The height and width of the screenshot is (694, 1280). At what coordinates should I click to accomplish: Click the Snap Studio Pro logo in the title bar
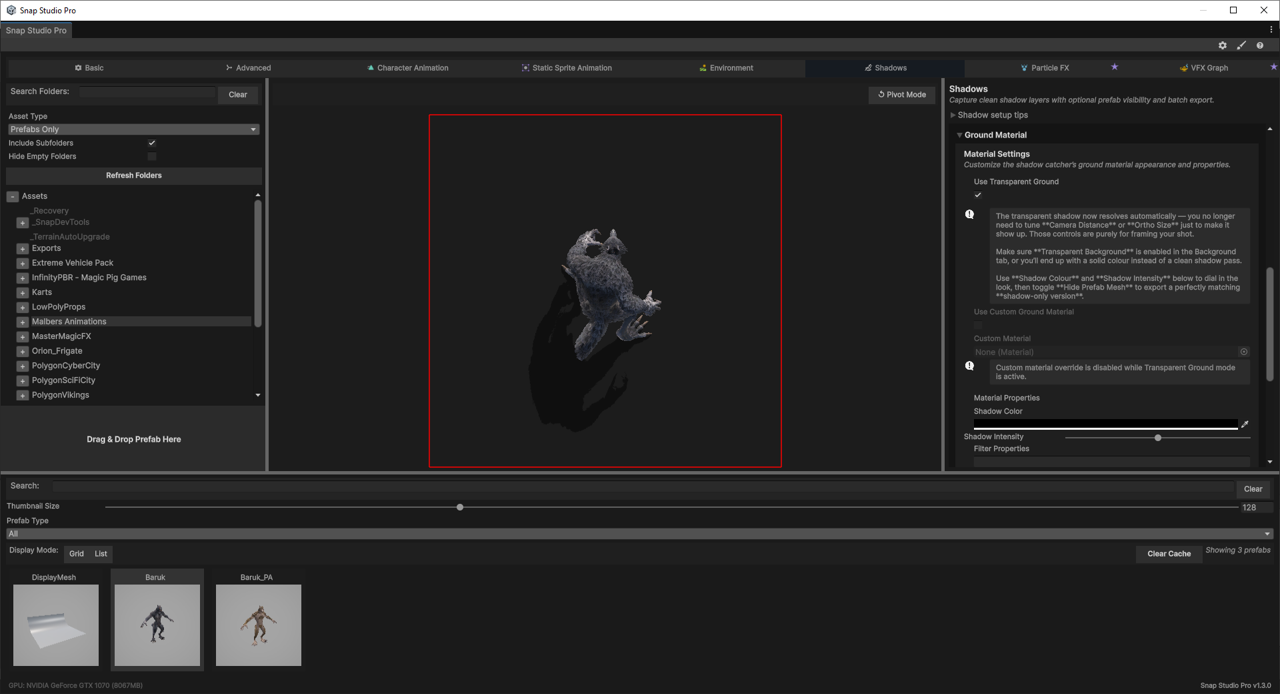click(11, 10)
